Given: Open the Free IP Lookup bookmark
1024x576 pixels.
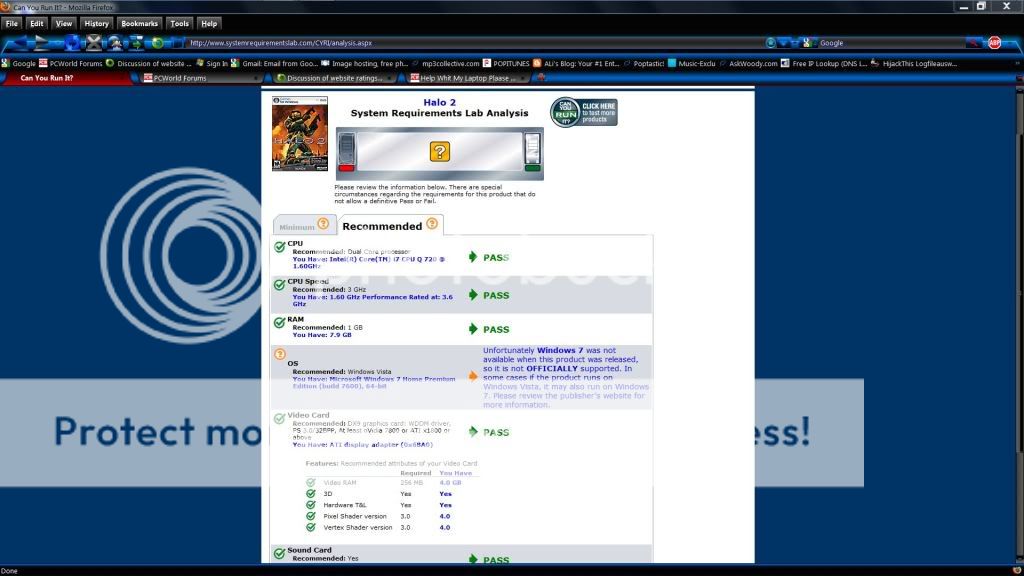Looking at the screenshot, I should pos(824,63).
